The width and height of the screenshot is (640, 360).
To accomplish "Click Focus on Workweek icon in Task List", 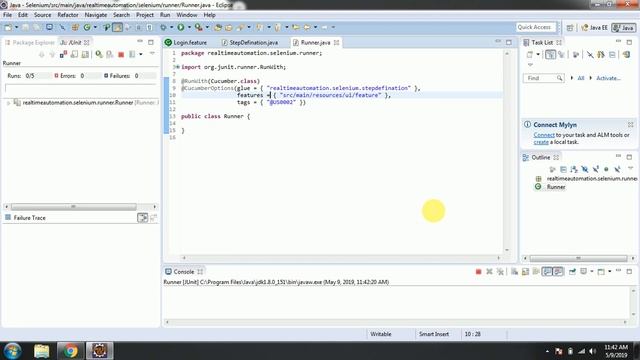I will [576, 54].
